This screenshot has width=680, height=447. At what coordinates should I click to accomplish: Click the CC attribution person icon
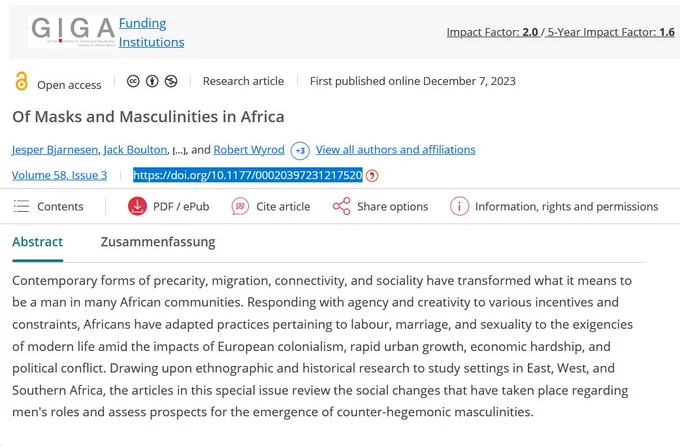point(152,81)
